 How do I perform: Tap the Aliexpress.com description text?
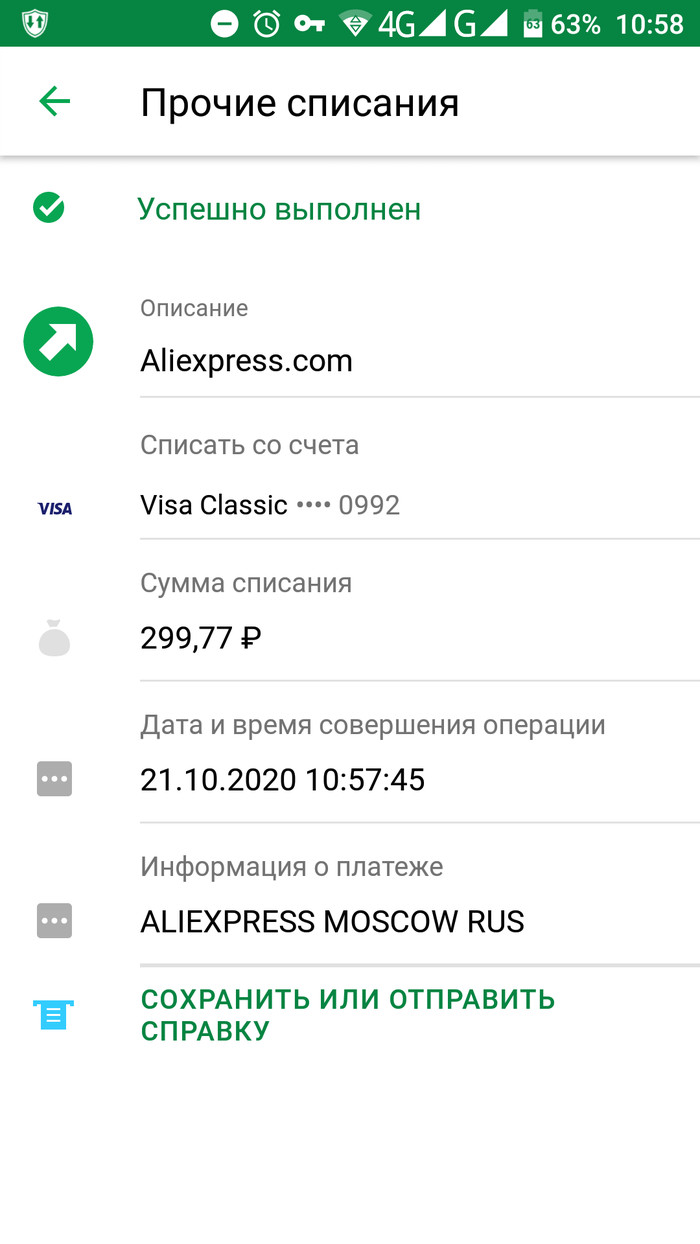[x=246, y=360]
